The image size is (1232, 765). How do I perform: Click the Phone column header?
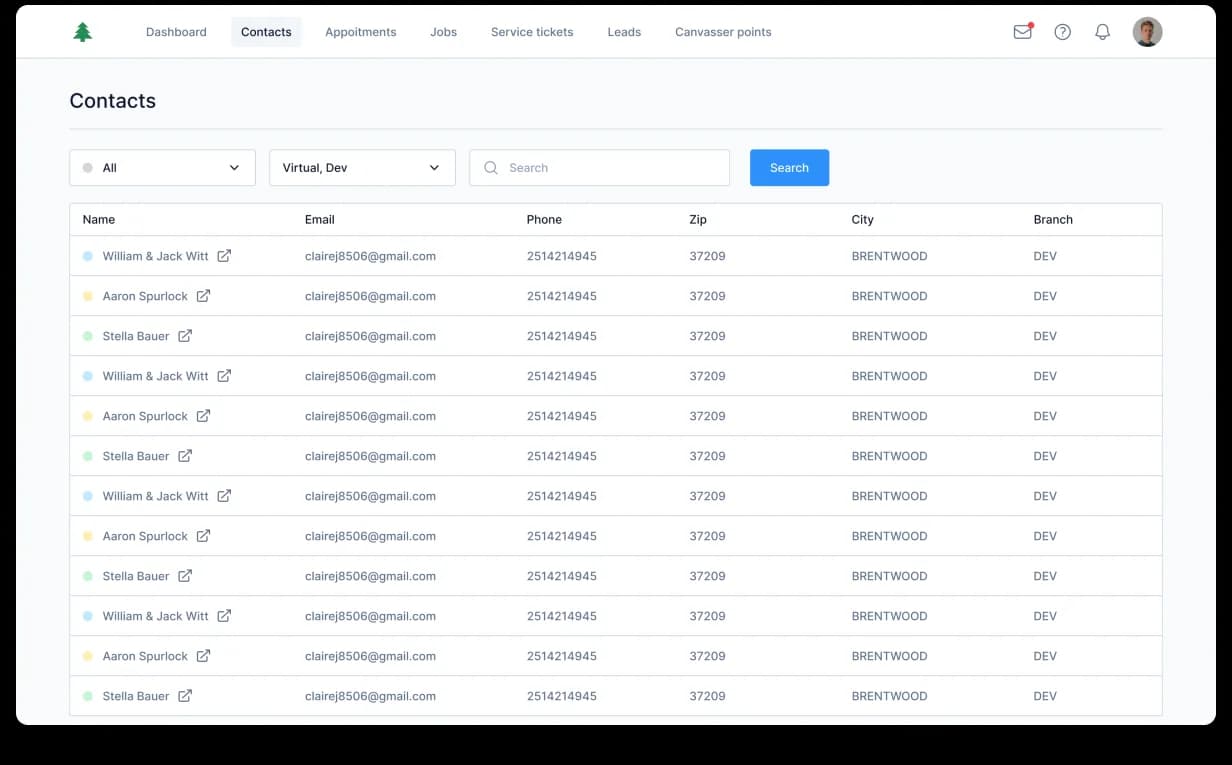pyautogui.click(x=544, y=220)
